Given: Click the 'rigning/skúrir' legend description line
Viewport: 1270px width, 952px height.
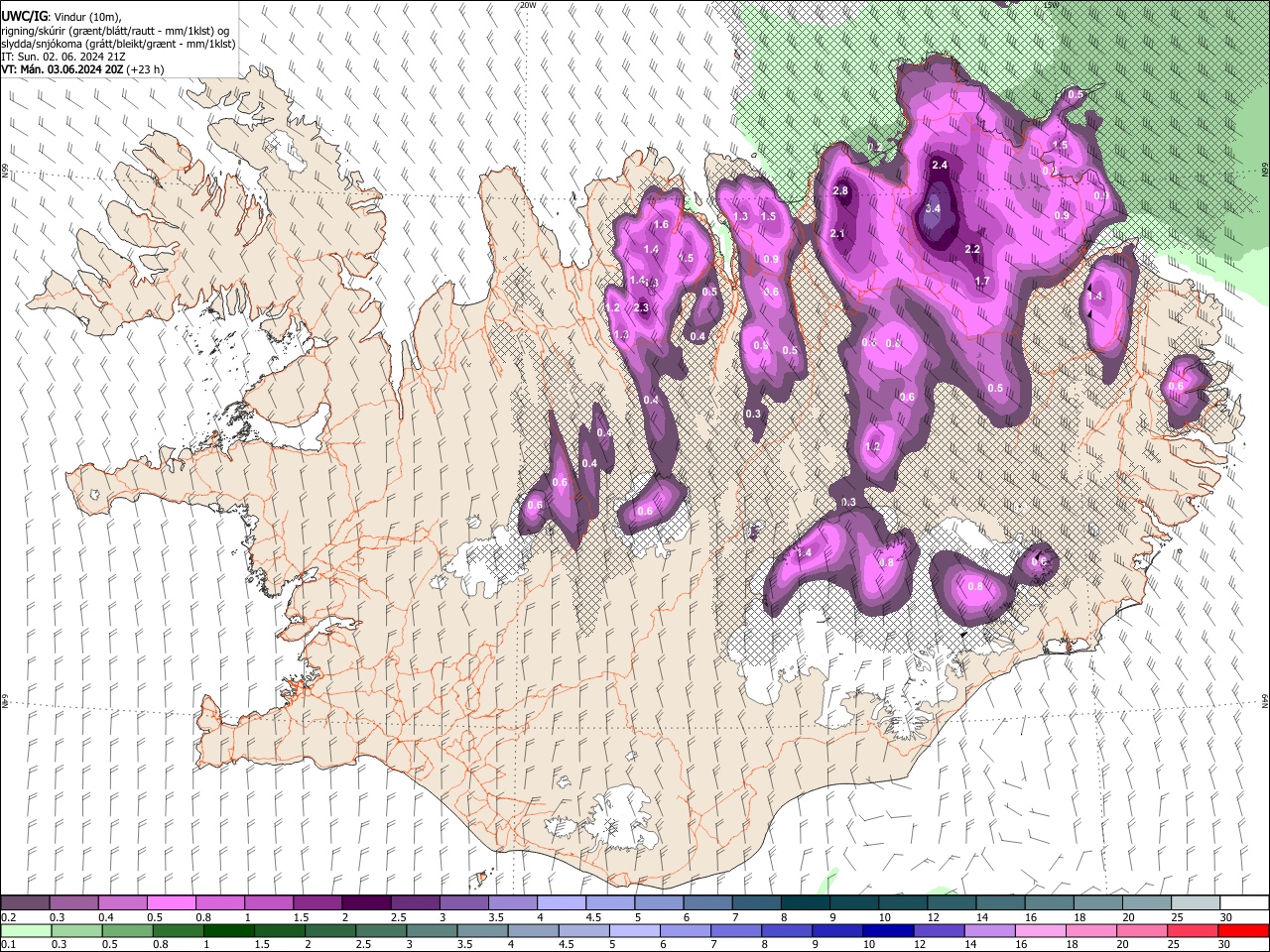Looking at the screenshot, I should coord(114,31).
